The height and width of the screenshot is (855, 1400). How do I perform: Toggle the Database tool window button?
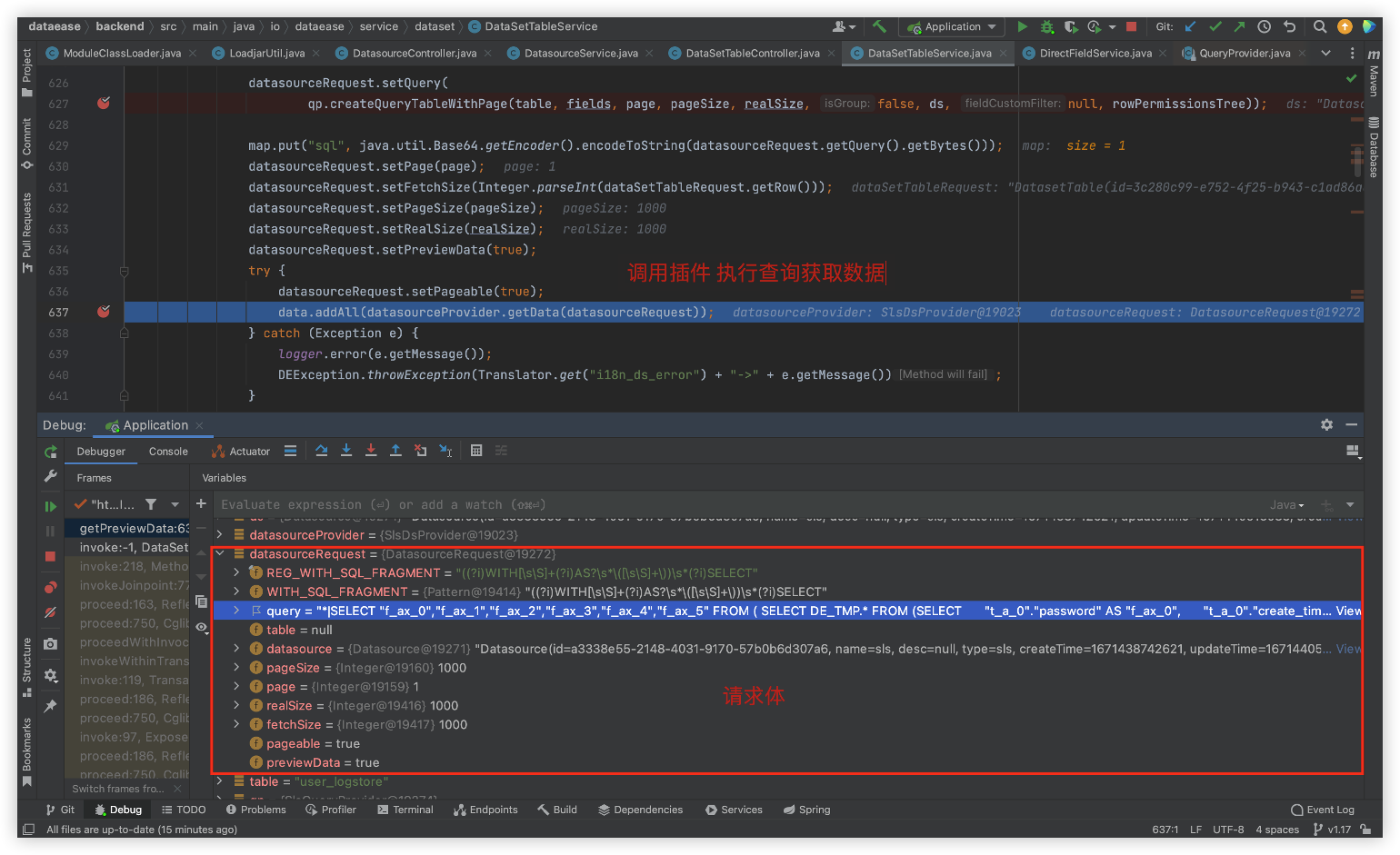click(1373, 147)
